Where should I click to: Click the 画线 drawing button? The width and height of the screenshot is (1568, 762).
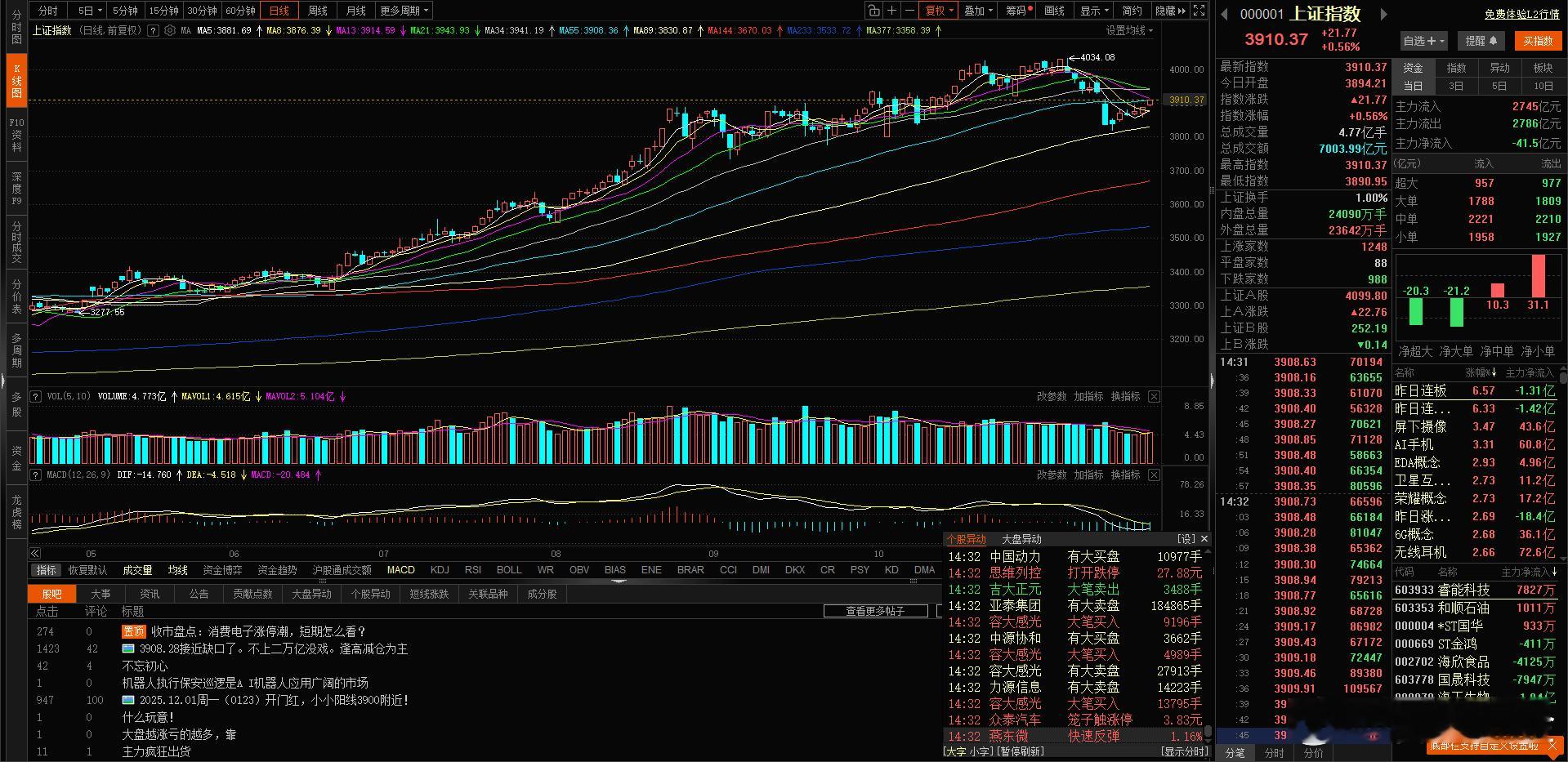point(1055,11)
